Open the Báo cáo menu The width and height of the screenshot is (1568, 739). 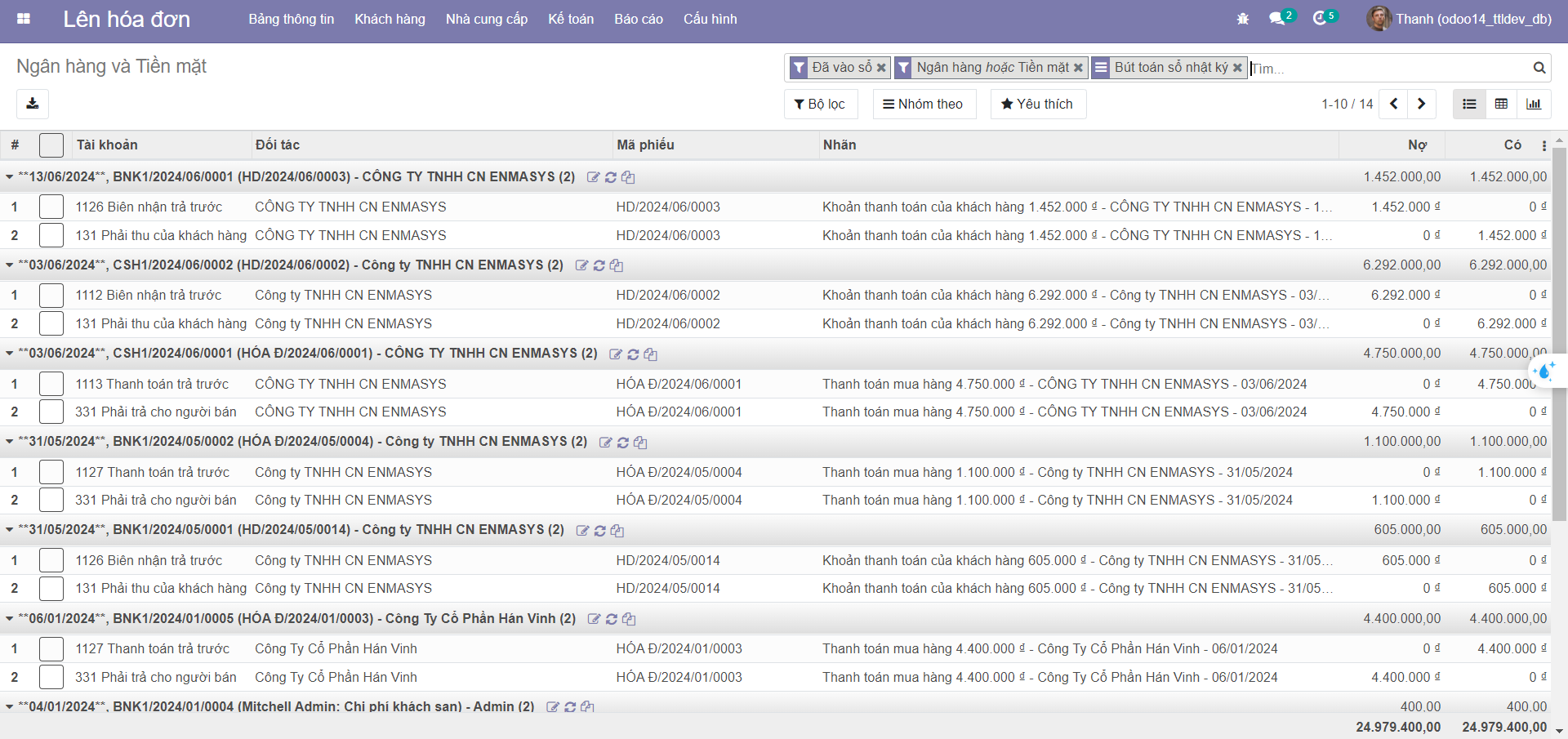(638, 19)
